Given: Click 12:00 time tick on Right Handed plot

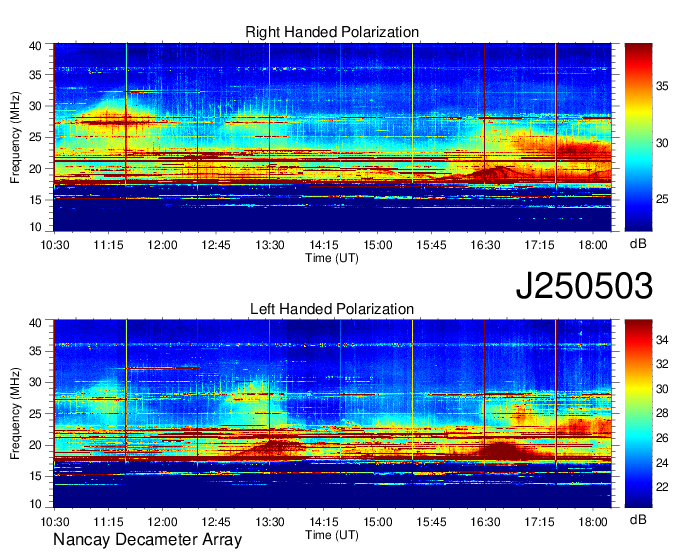Looking at the screenshot, I should tap(162, 245).
